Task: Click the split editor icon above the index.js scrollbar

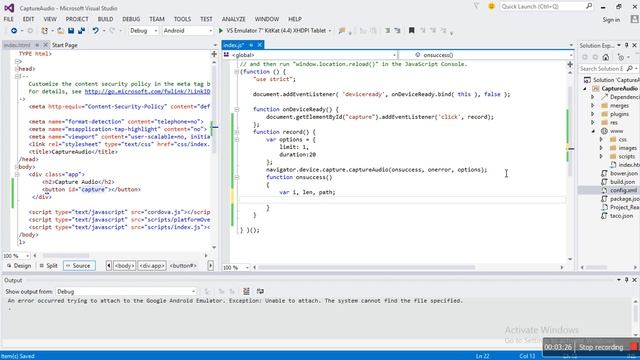Action: 570,64
